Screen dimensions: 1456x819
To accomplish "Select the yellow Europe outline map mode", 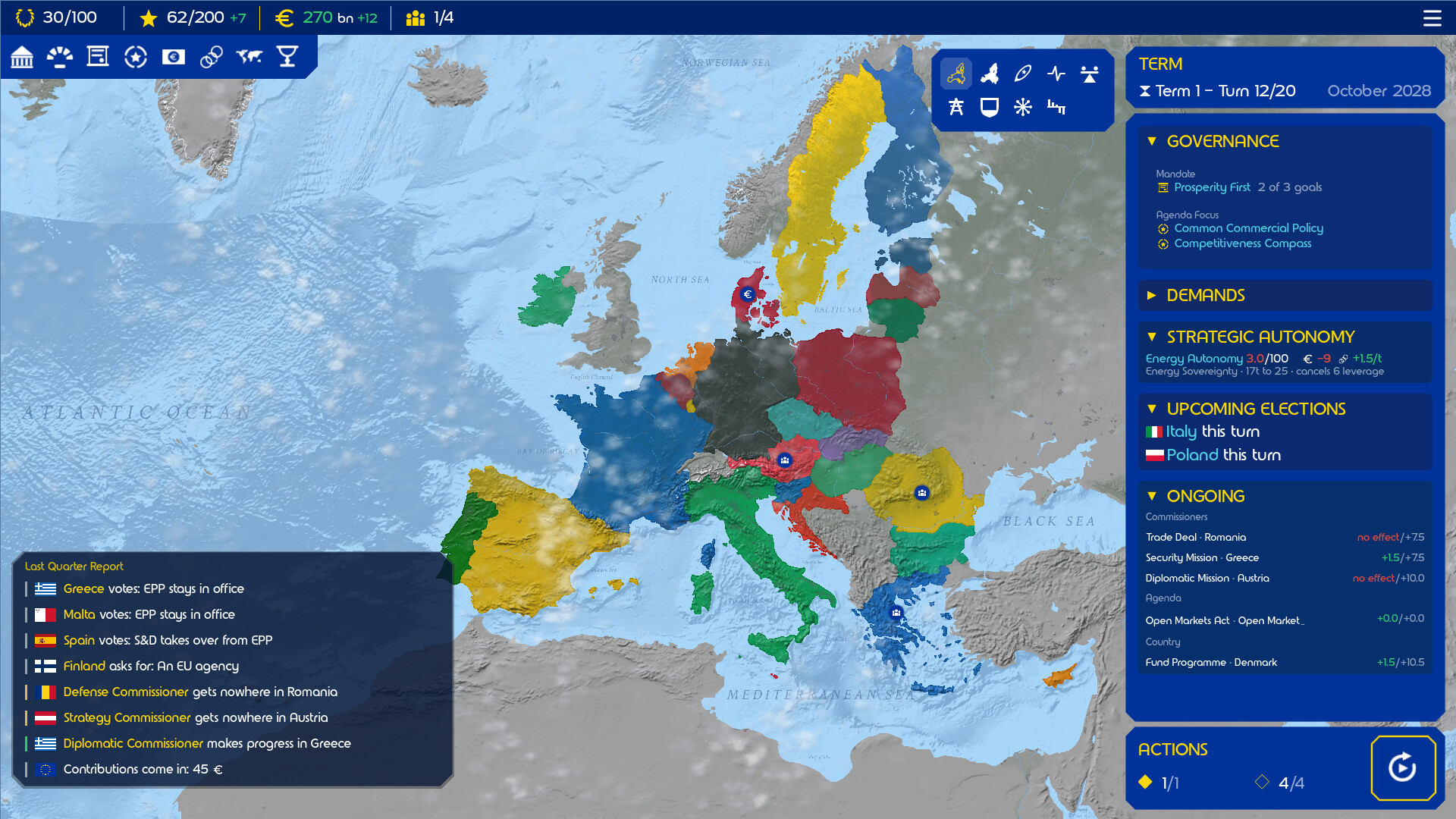I will coord(956,74).
